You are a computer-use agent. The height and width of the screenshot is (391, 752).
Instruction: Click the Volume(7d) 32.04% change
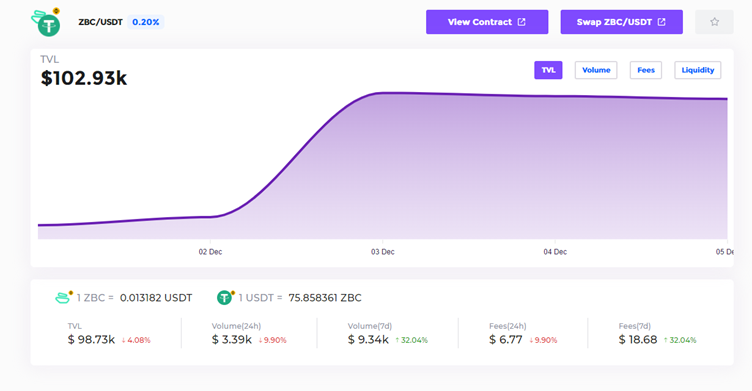coord(411,340)
